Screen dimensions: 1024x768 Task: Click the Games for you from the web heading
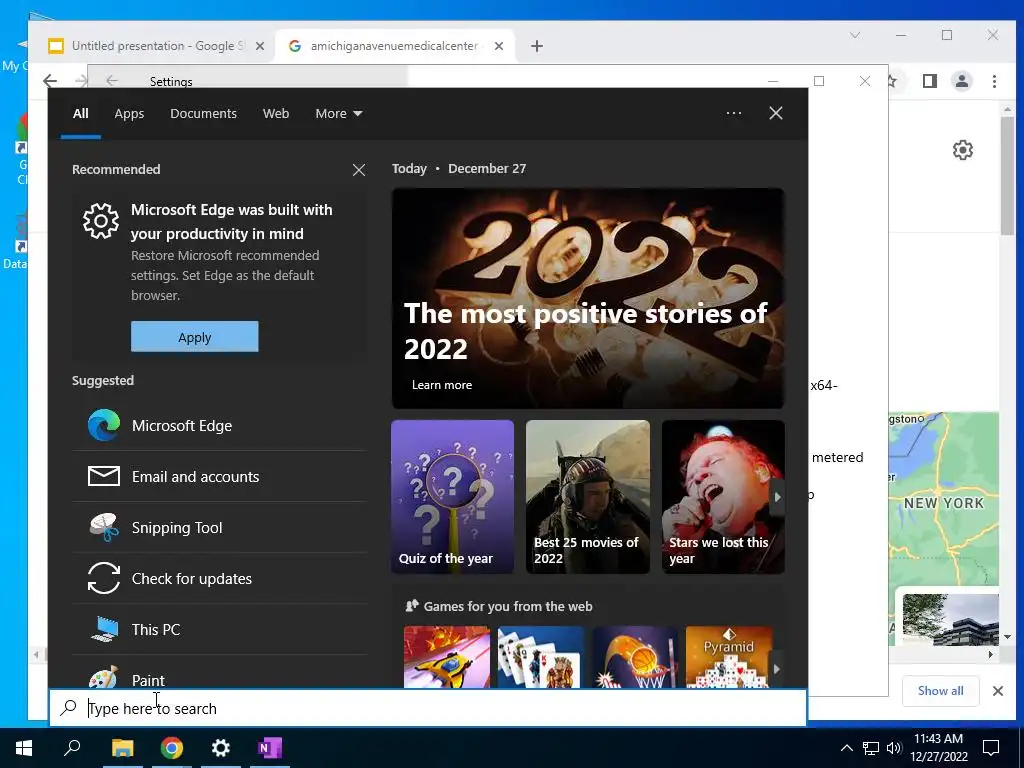[x=507, y=606]
